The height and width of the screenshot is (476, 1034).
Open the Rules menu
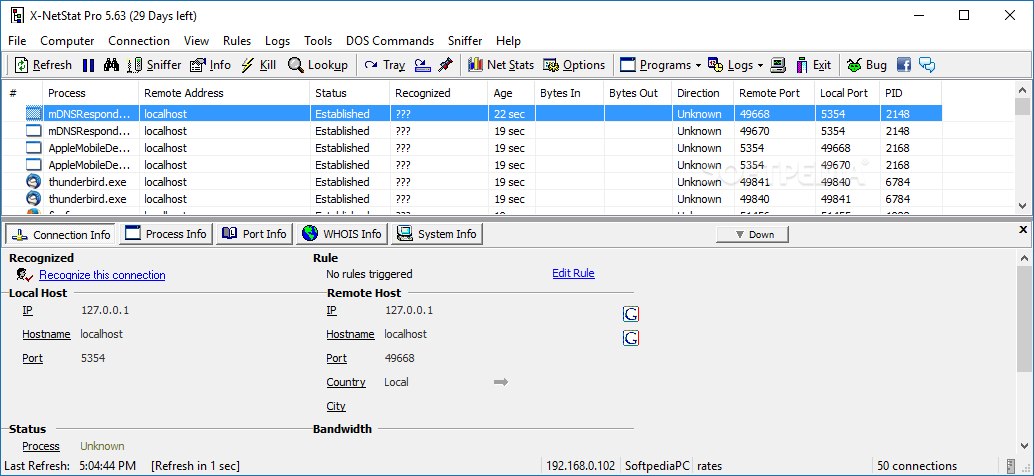point(237,41)
